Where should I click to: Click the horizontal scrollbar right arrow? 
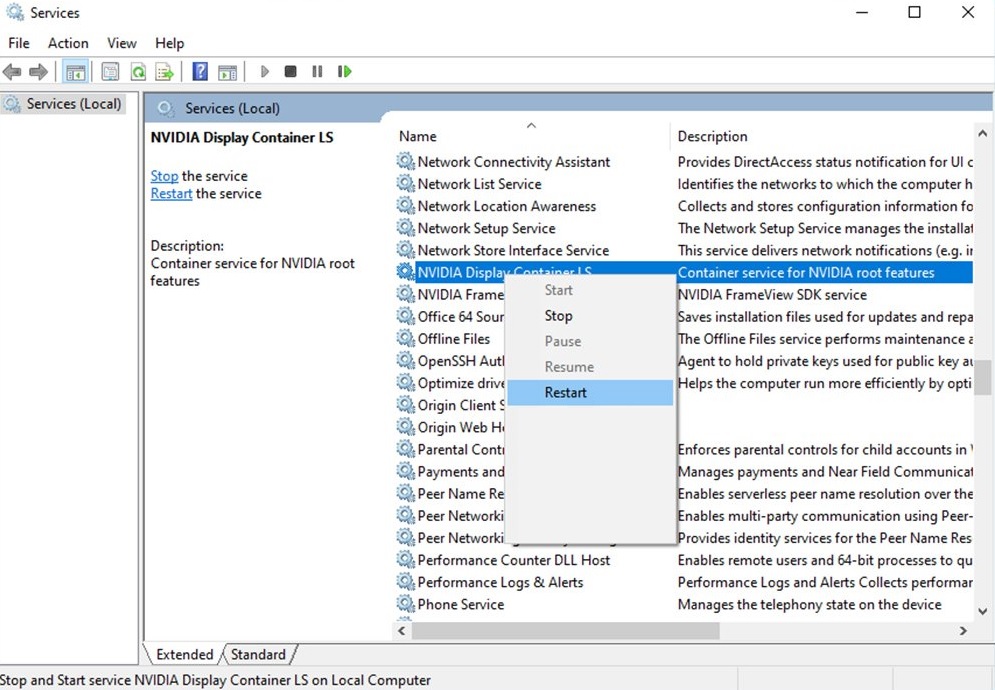tap(963, 630)
